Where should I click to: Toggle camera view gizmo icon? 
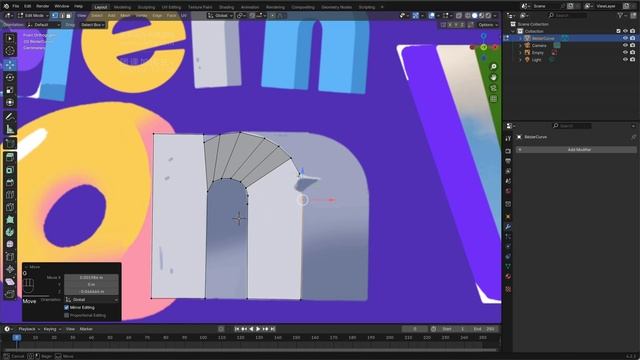[493, 88]
